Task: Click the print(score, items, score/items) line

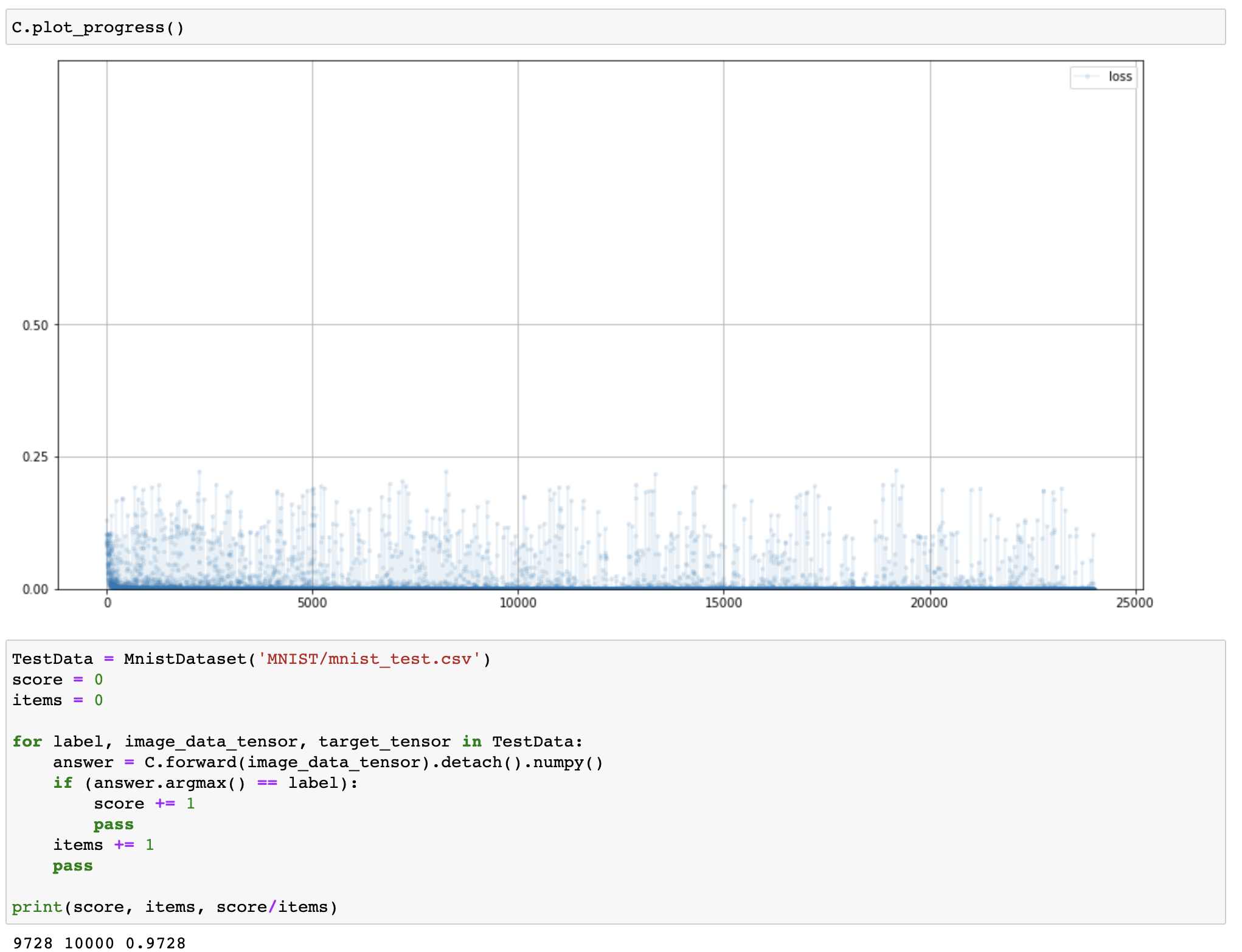Action: coord(175,907)
